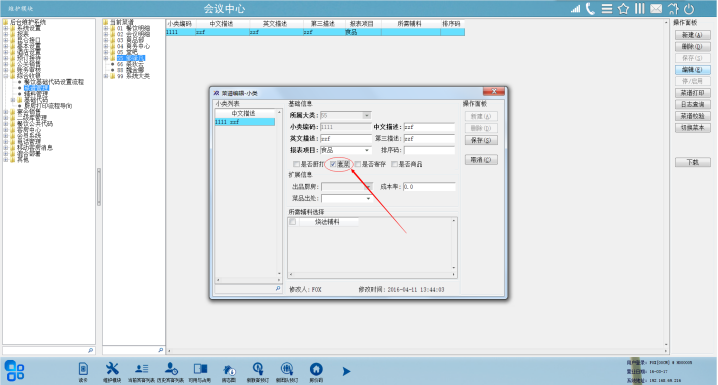The height and width of the screenshot is (385, 718).
Task: Open the mail envelope icon in top bar
Action: (656, 9)
